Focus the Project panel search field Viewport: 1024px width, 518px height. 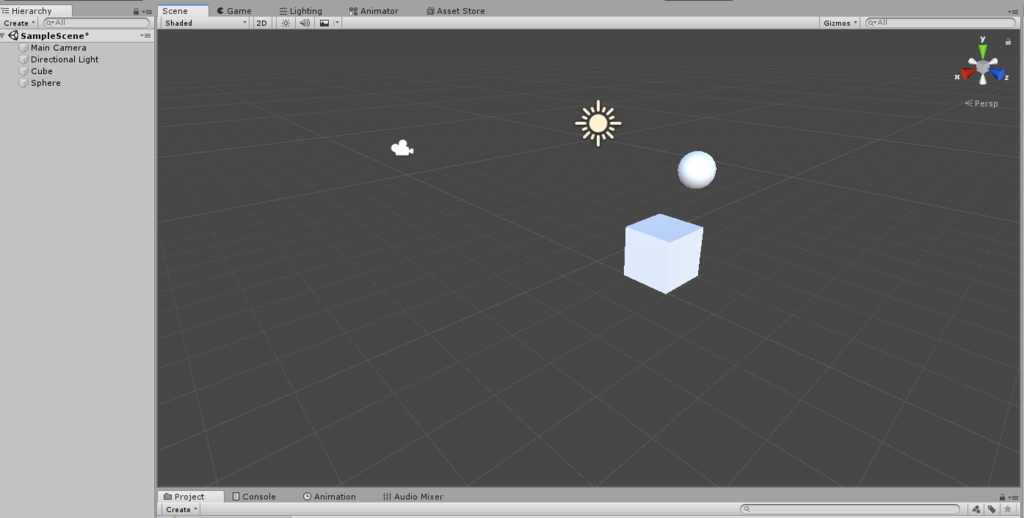(850, 510)
